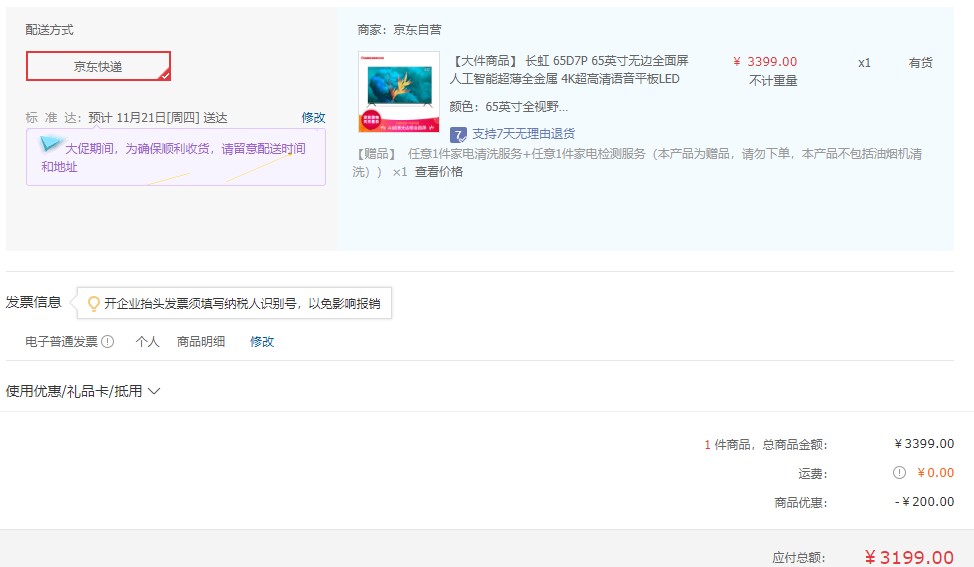Click 查看价格 for the gift item
The image size is (974, 567).
tap(439, 172)
